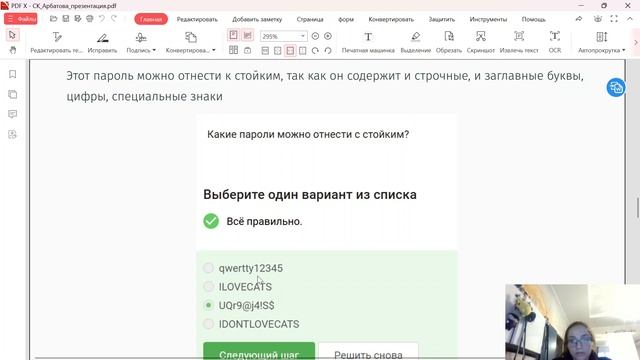Screen dimensions: 640x360
Task: Select the qwertty12345 radio option
Action: (x=209, y=268)
